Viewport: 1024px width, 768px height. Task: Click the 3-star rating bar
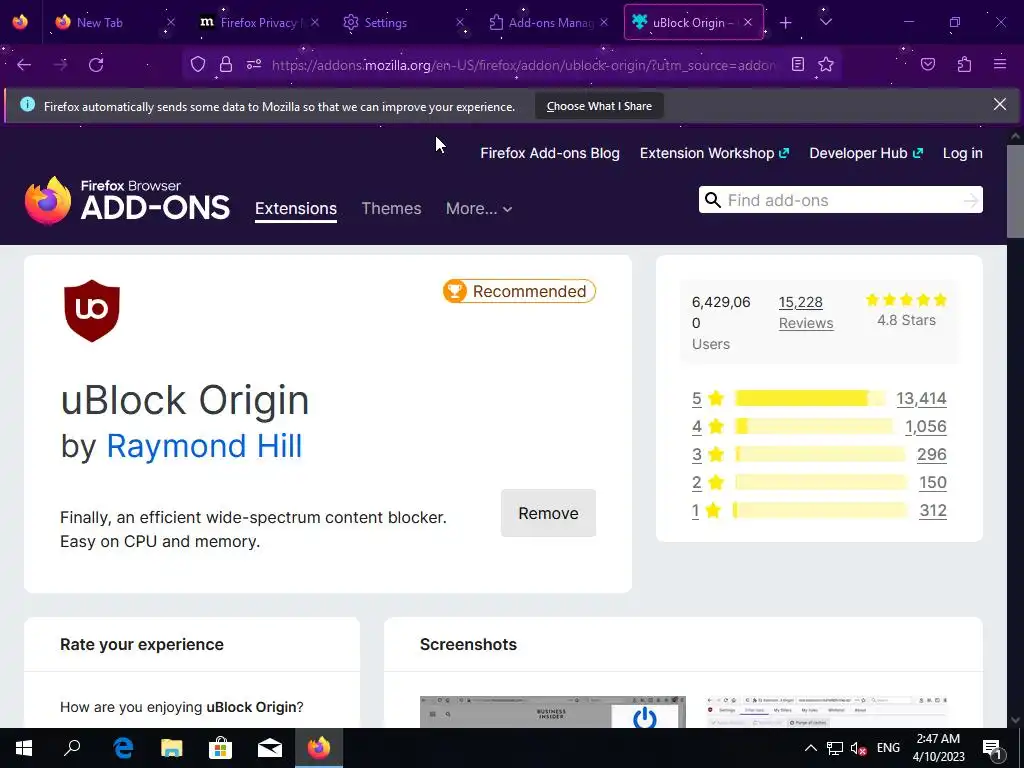tap(820, 455)
